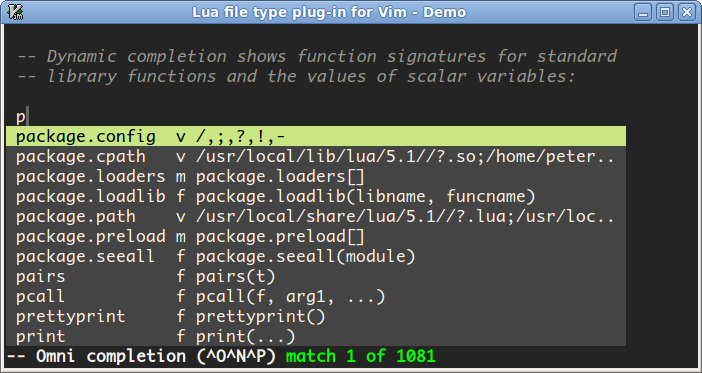Choose pairs(t) from the completion menu
This screenshot has width=702, height=373.
[316, 276]
